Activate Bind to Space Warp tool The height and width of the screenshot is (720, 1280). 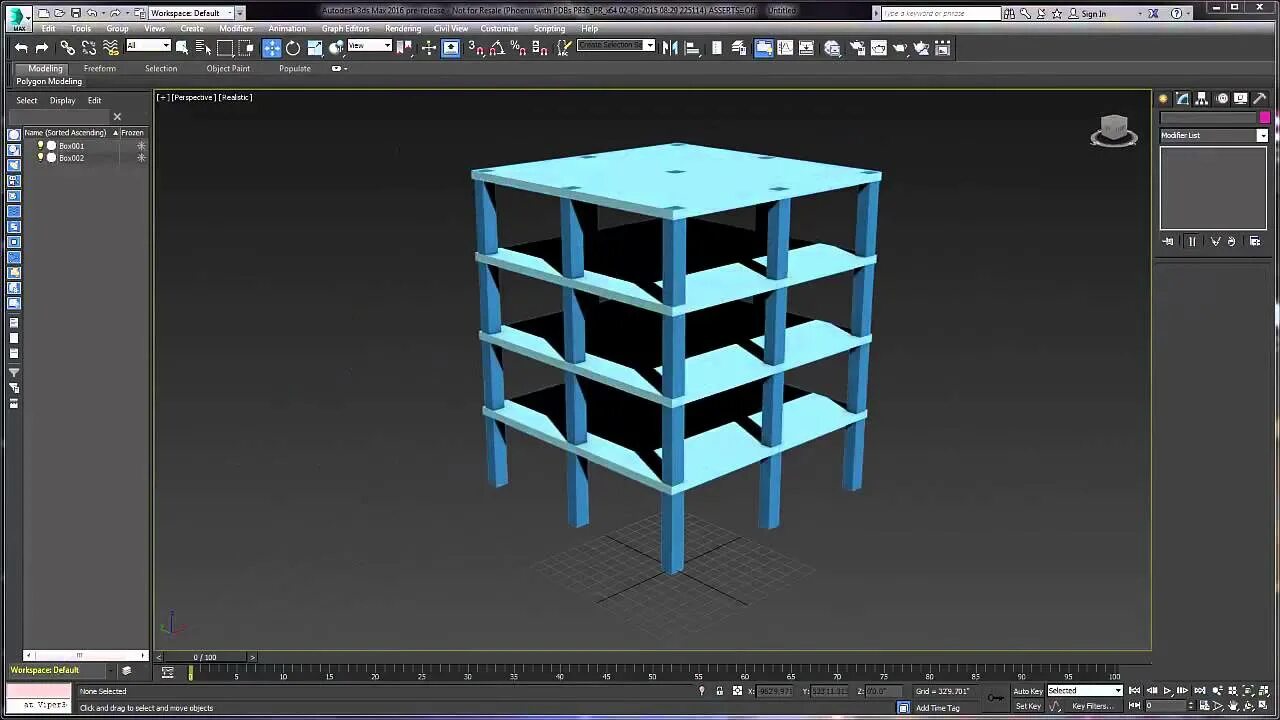pyautogui.click(x=111, y=48)
